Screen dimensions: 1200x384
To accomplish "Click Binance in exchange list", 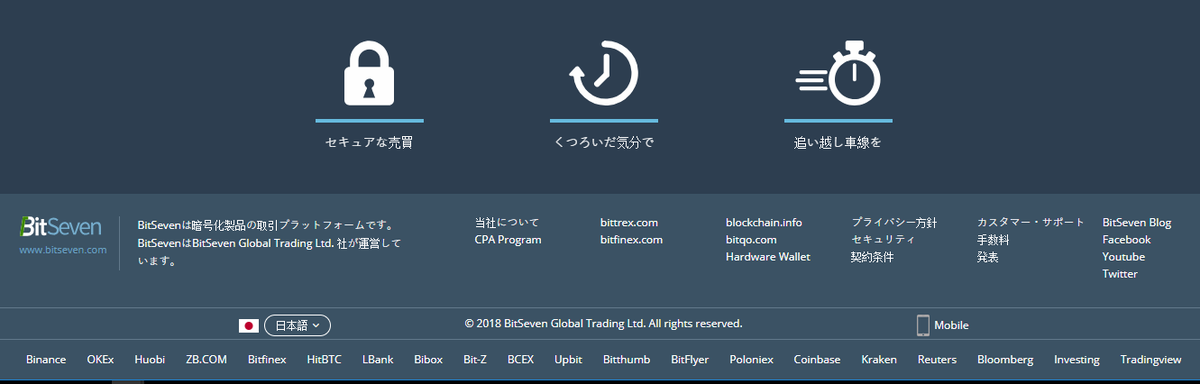I will point(46,359).
